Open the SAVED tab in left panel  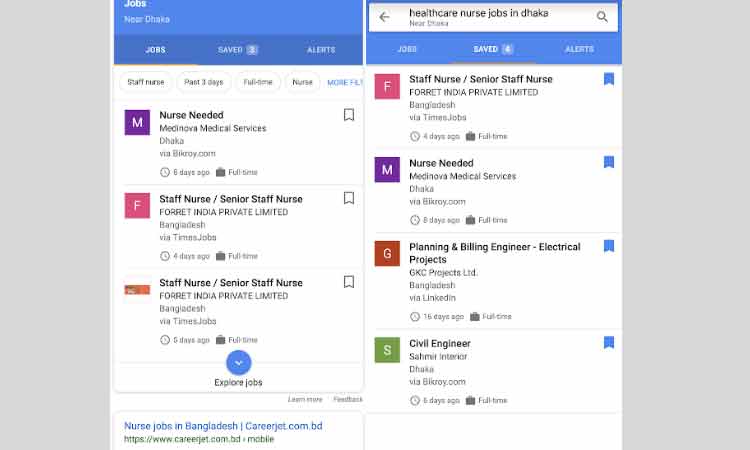238,50
